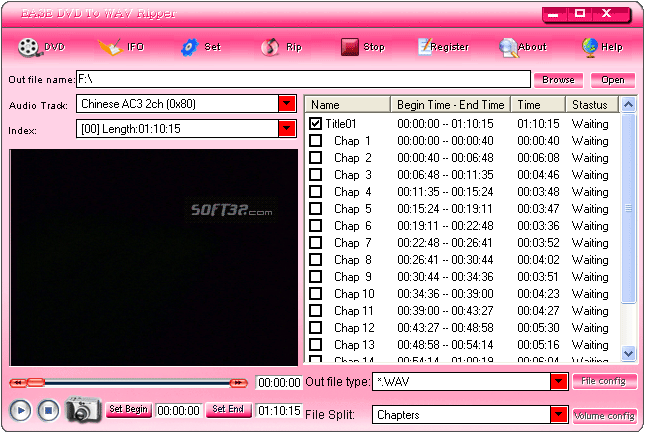Rewind using the left slider arrow
This screenshot has width=646, height=433.
(18, 383)
